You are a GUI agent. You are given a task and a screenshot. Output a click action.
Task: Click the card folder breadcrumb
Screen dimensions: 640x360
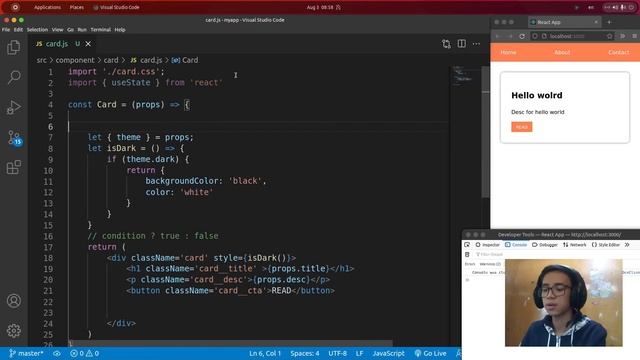click(111, 60)
